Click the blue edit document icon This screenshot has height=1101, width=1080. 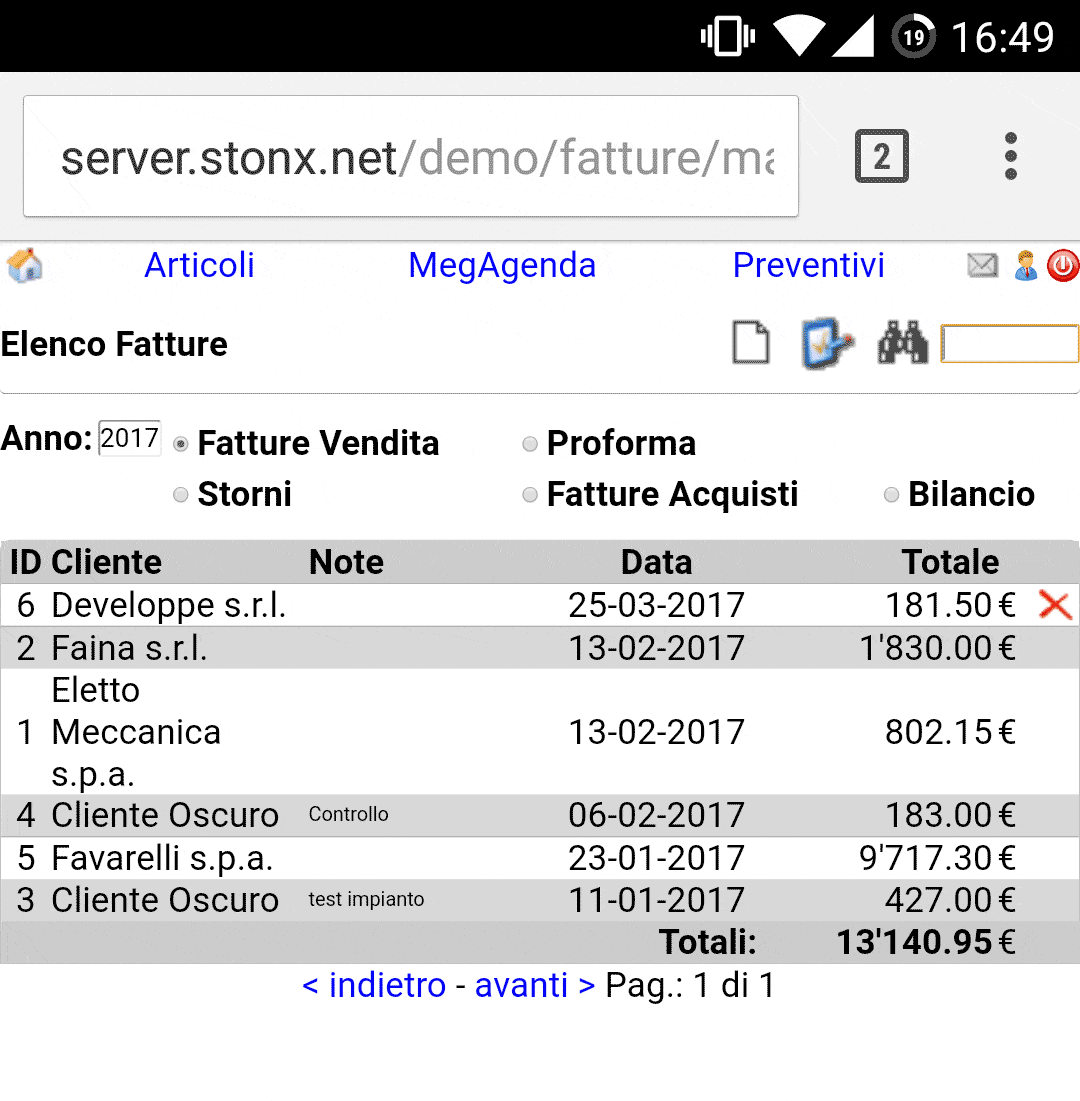click(x=827, y=343)
